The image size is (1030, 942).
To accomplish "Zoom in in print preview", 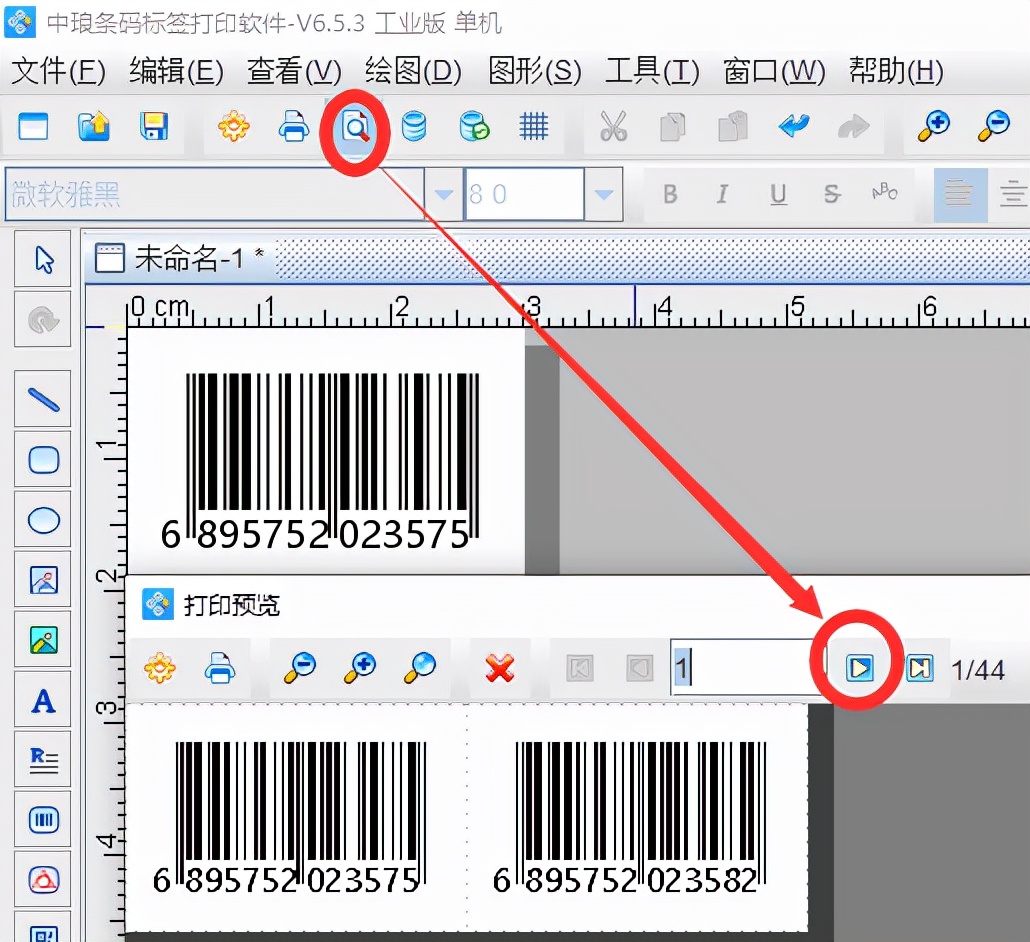I will pyautogui.click(x=359, y=667).
